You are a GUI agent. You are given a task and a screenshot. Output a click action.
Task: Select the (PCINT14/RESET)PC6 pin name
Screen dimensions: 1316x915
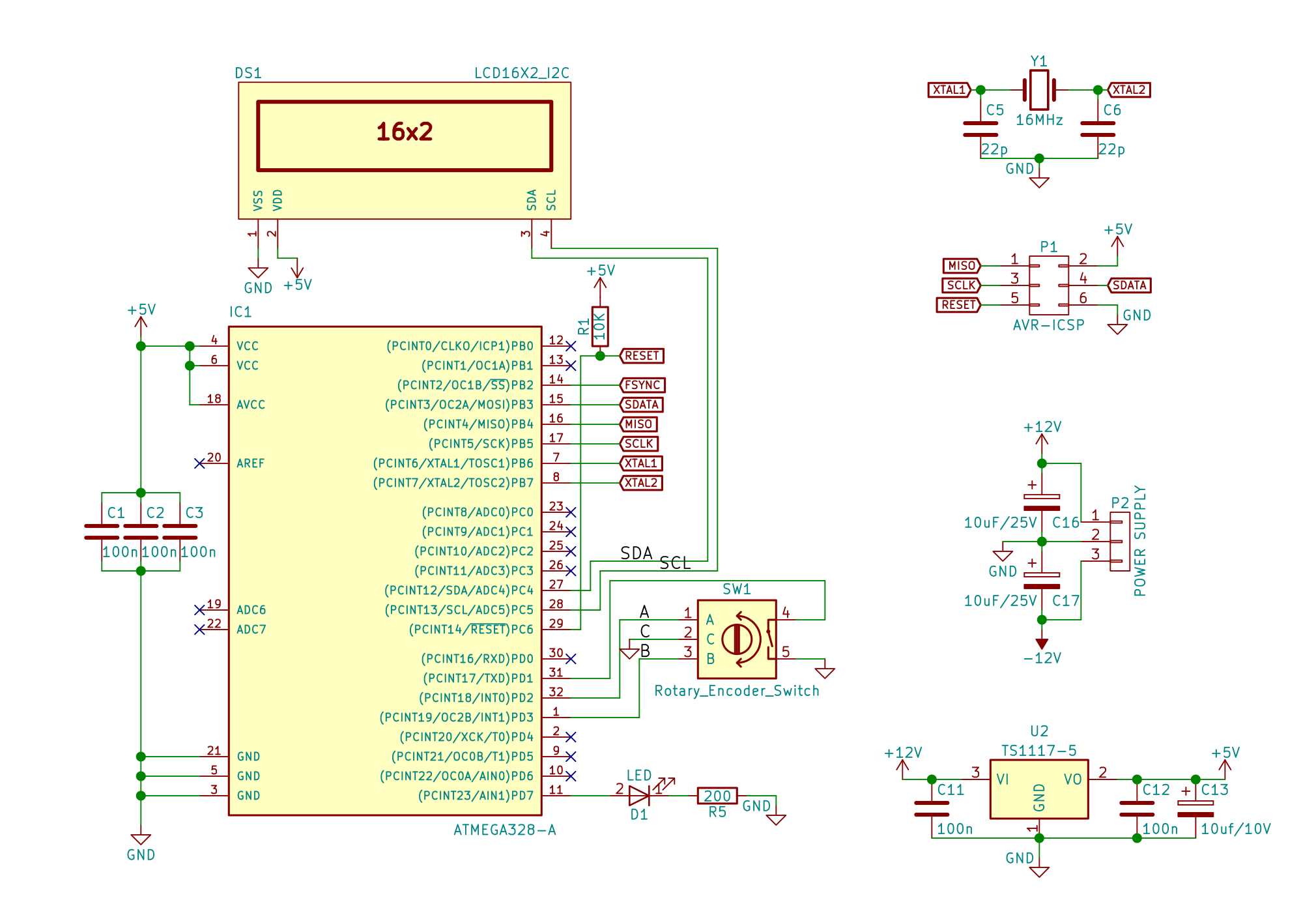point(471,630)
